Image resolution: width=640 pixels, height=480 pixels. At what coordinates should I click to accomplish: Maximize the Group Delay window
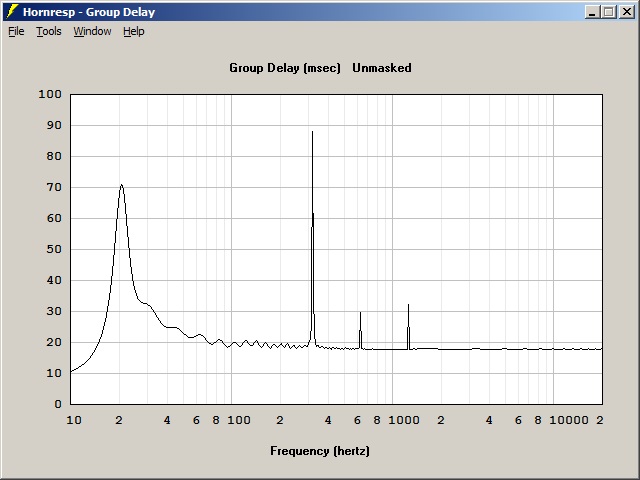(x=609, y=12)
